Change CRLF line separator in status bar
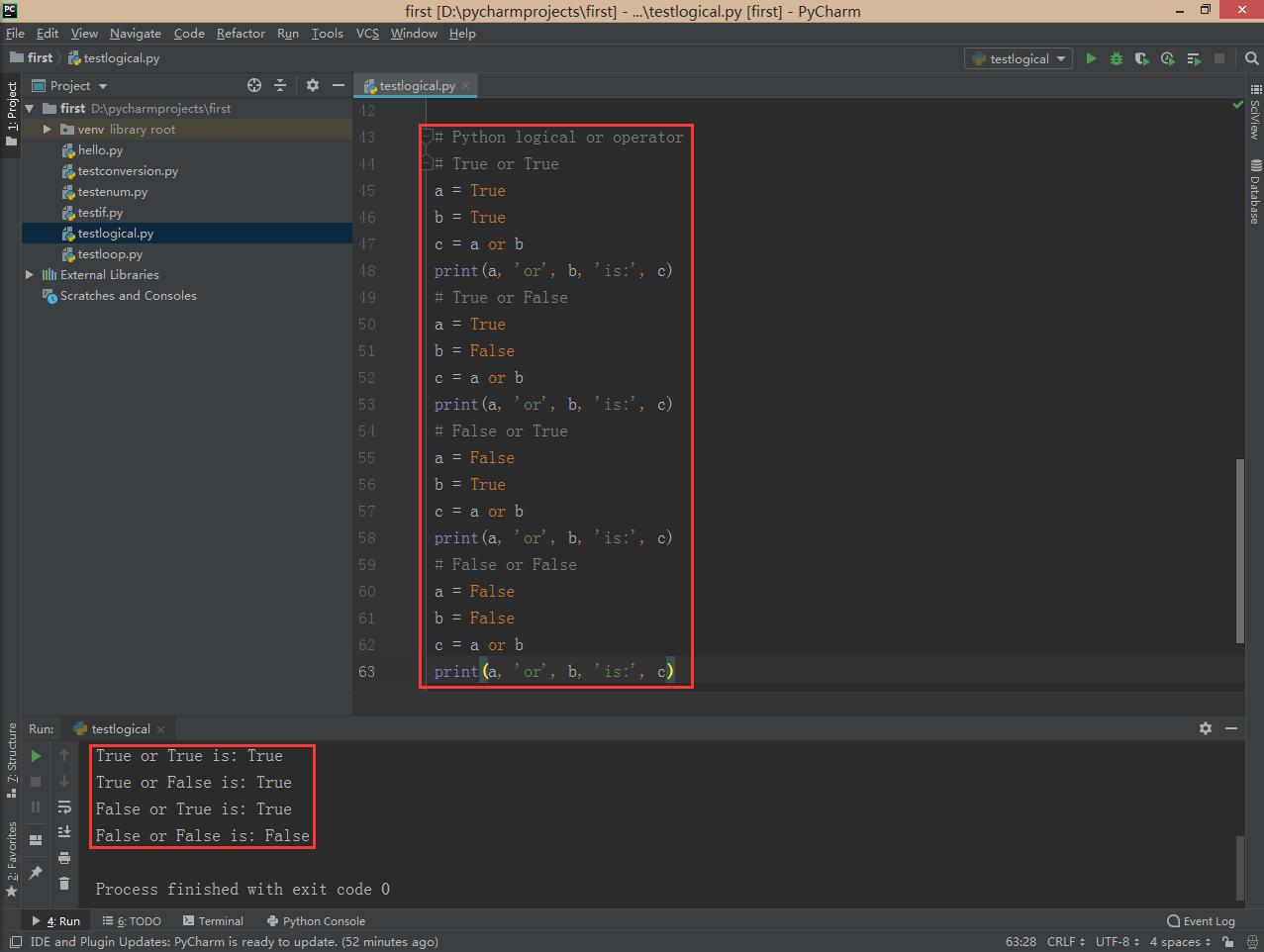Viewport: 1264px width, 952px height. tap(1067, 942)
